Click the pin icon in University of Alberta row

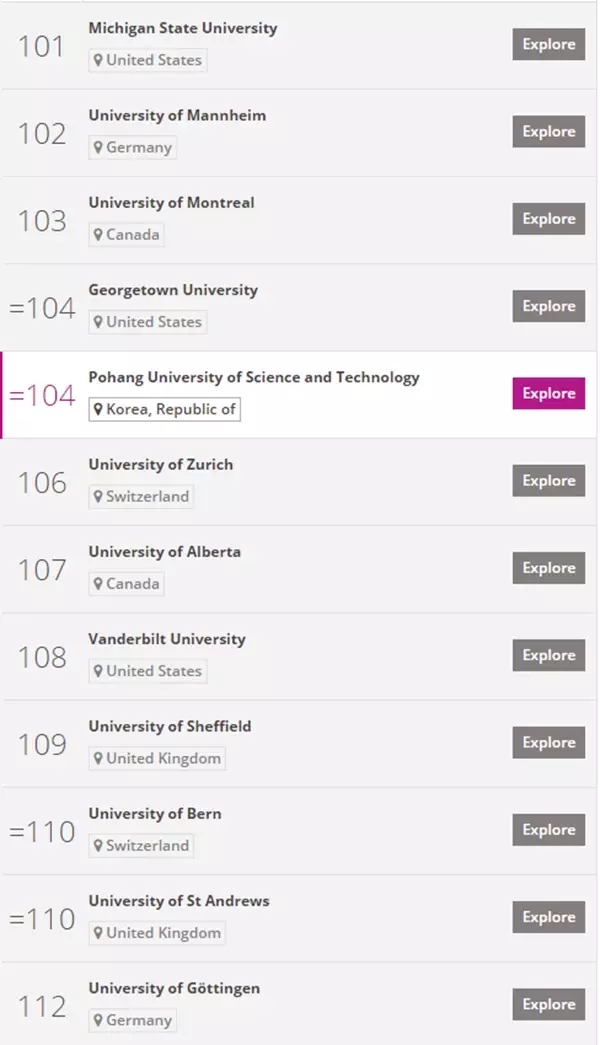pos(98,584)
